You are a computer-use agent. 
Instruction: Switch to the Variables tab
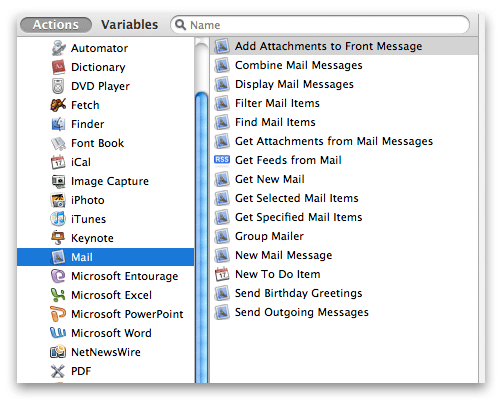(x=130, y=25)
